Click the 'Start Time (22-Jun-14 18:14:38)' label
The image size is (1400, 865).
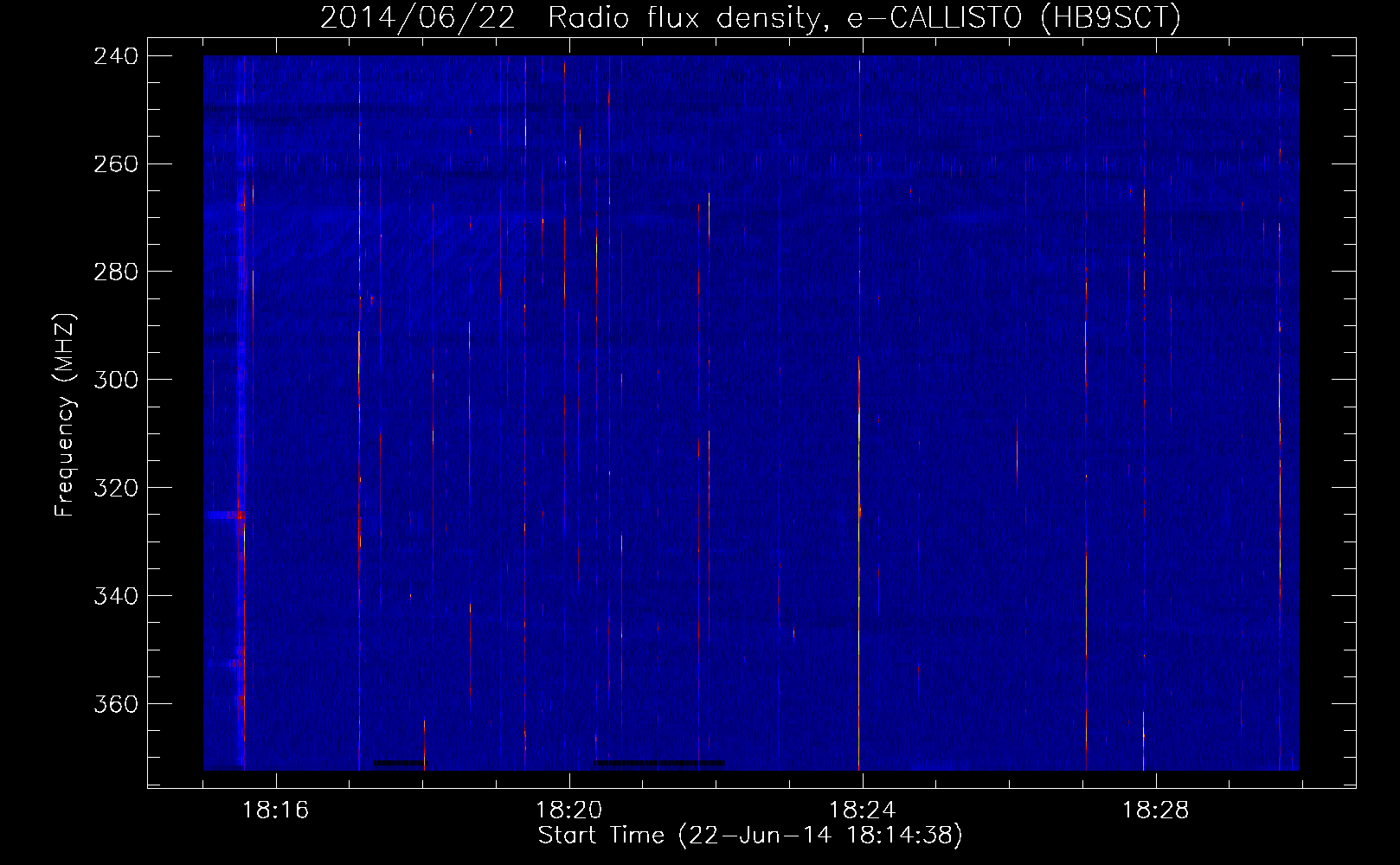tap(750, 836)
